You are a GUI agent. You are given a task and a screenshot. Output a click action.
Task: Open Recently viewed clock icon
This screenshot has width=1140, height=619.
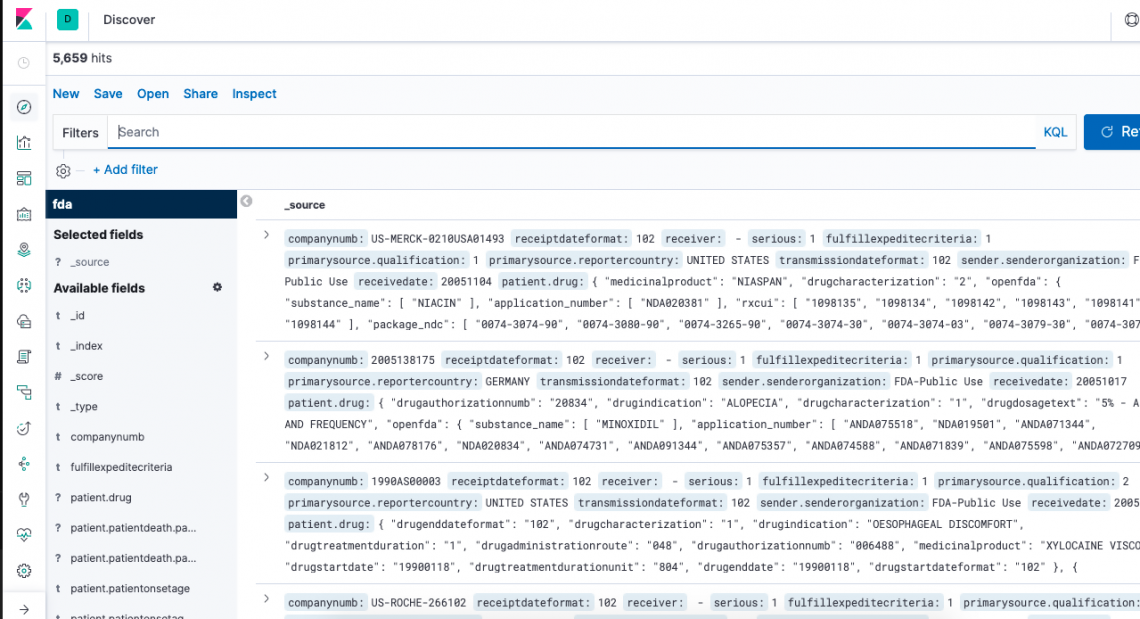[x=24, y=63]
